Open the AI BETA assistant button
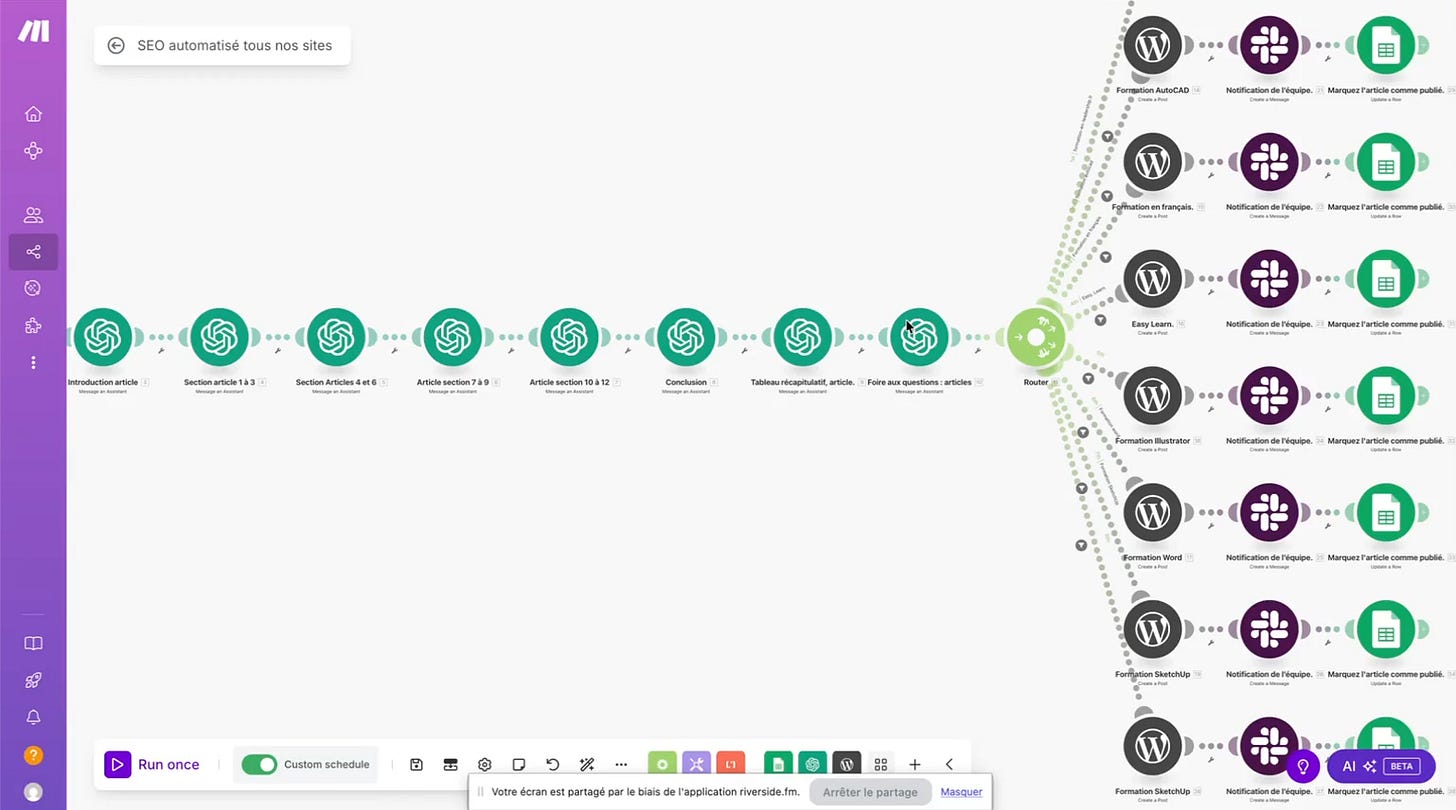The image size is (1456, 810). (x=1381, y=766)
